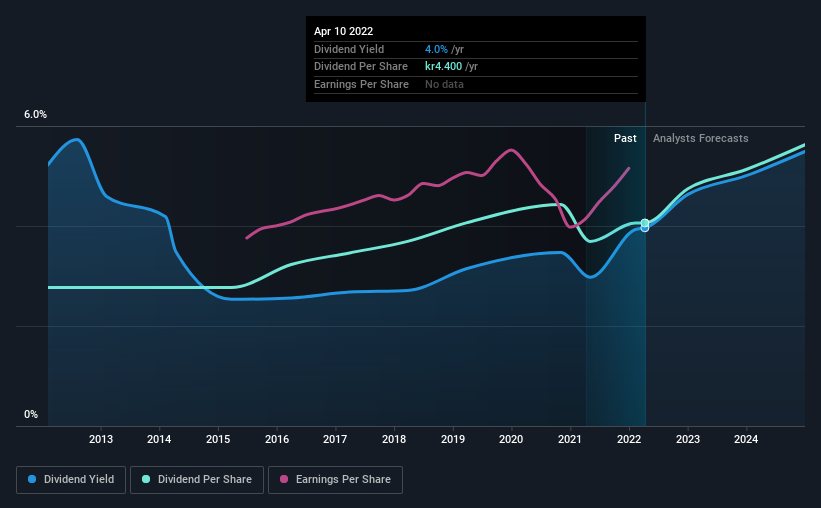Click the teal data point marker at Apr 2022

645,223
